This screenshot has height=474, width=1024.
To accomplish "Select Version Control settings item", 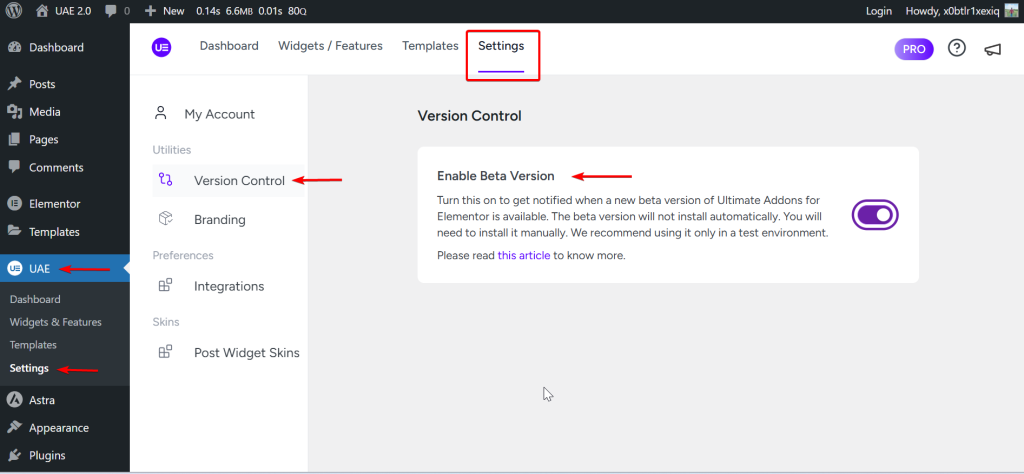I will click(x=228, y=181).
